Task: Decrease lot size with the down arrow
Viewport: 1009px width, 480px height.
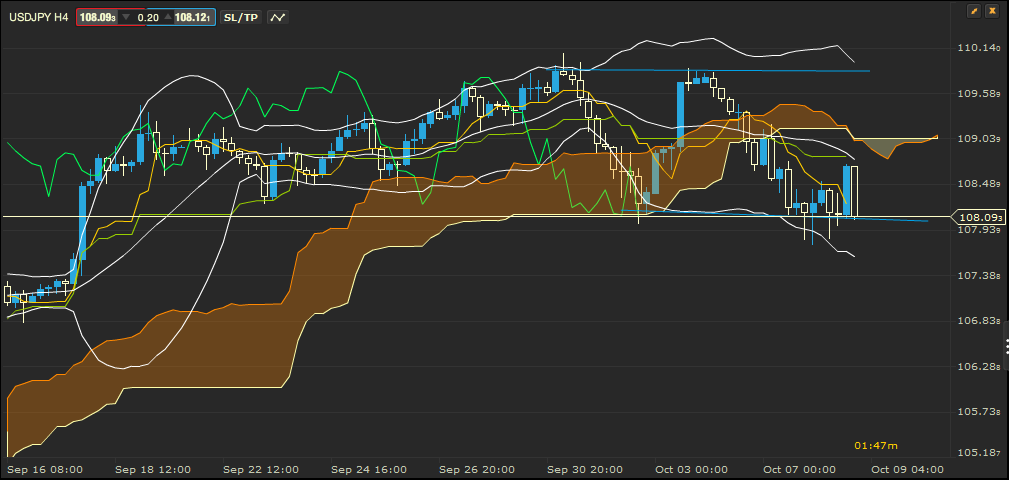Action: (x=126, y=17)
